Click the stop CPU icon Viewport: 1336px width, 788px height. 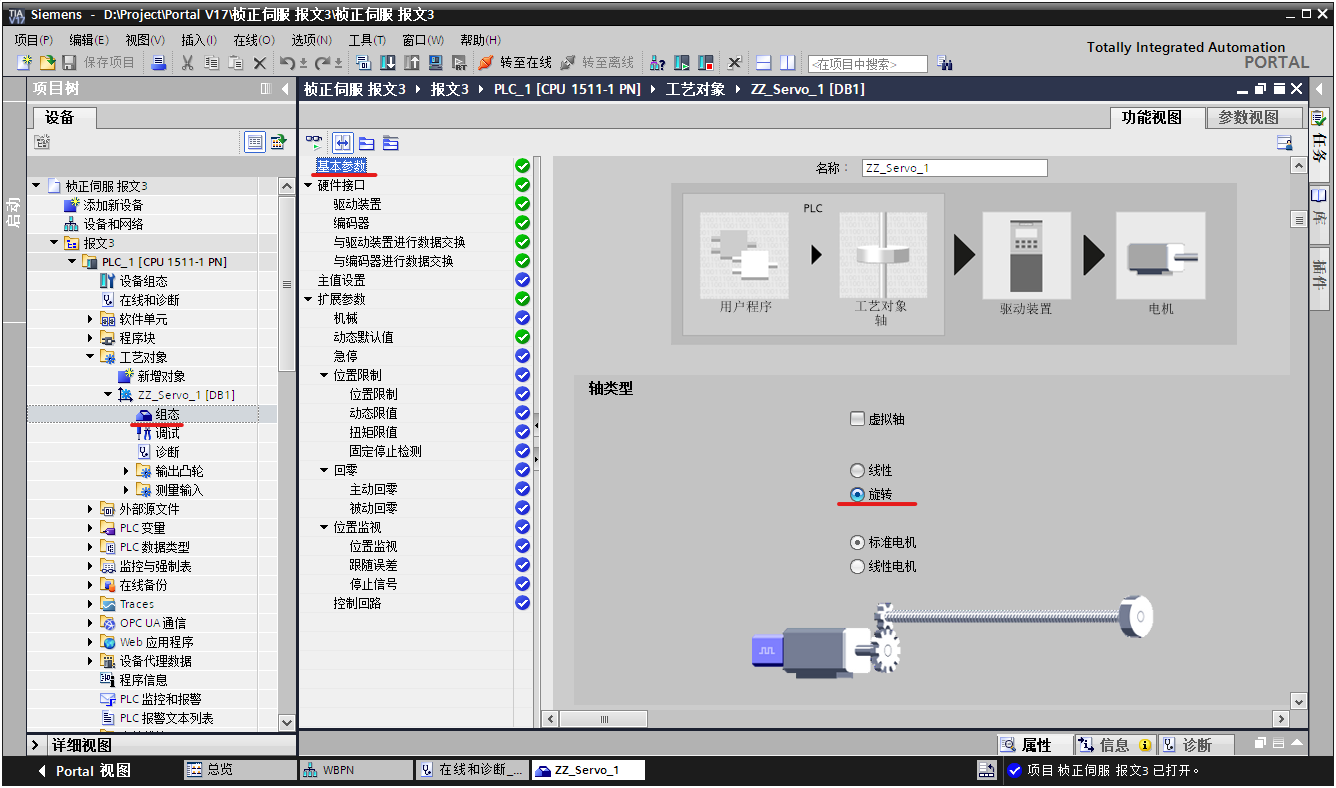[x=706, y=63]
